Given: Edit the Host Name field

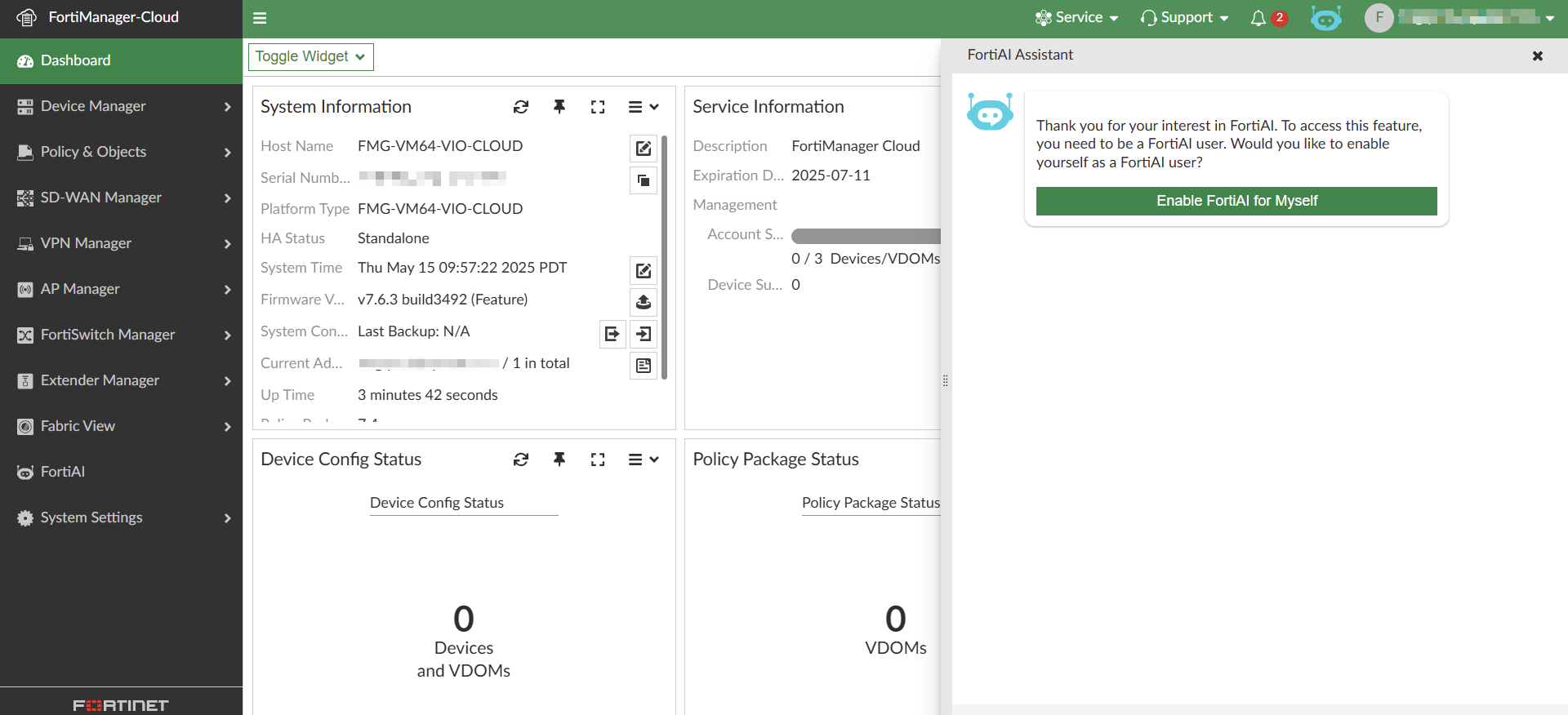Looking at the screenshot, I should coord(644,148).
